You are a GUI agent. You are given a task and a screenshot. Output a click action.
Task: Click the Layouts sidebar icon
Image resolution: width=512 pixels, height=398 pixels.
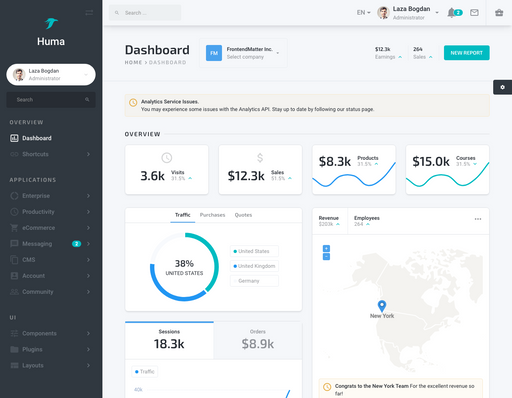click(x=14, y=365)
